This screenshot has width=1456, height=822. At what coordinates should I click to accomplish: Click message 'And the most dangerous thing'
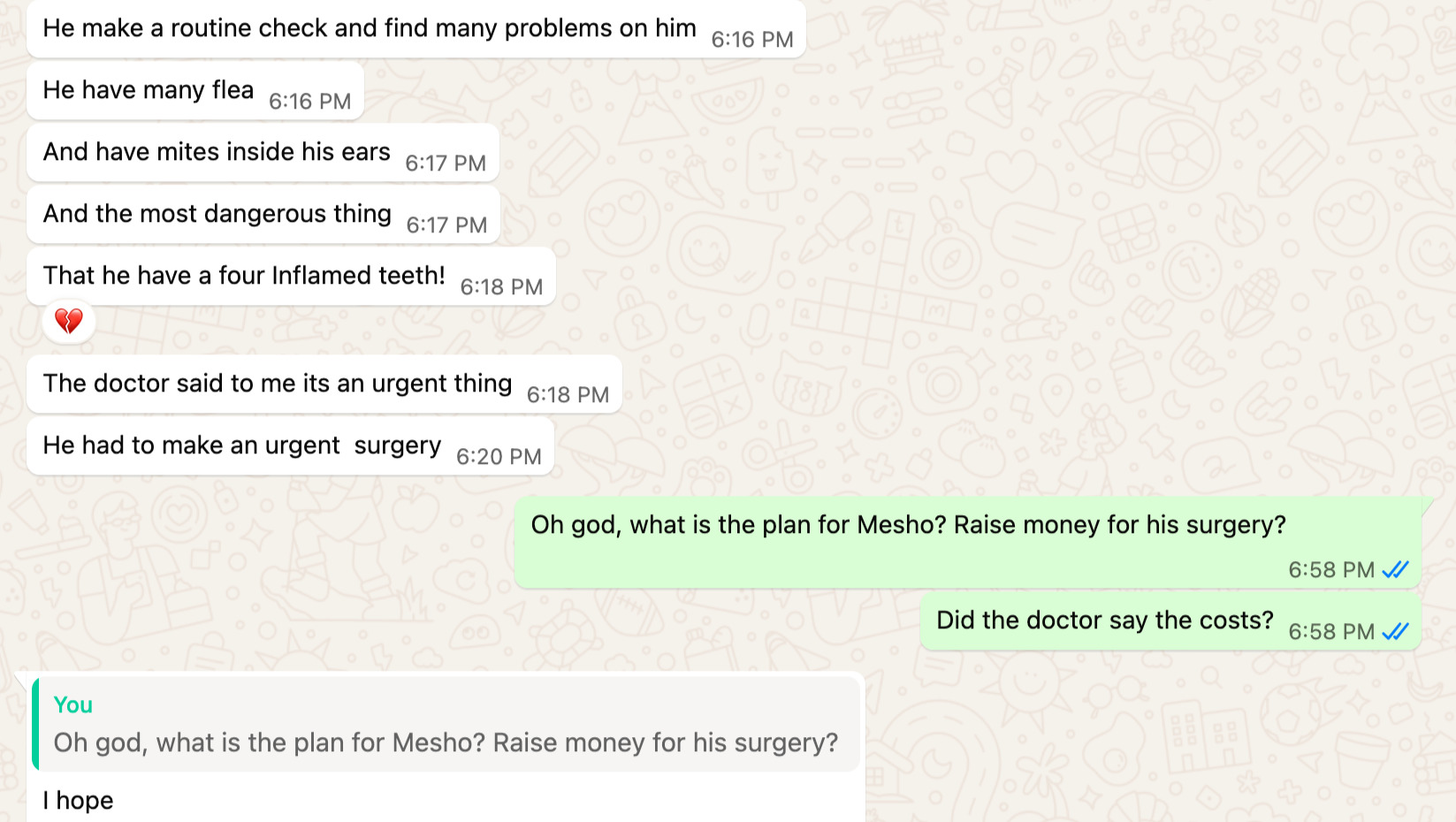[263, 215]
